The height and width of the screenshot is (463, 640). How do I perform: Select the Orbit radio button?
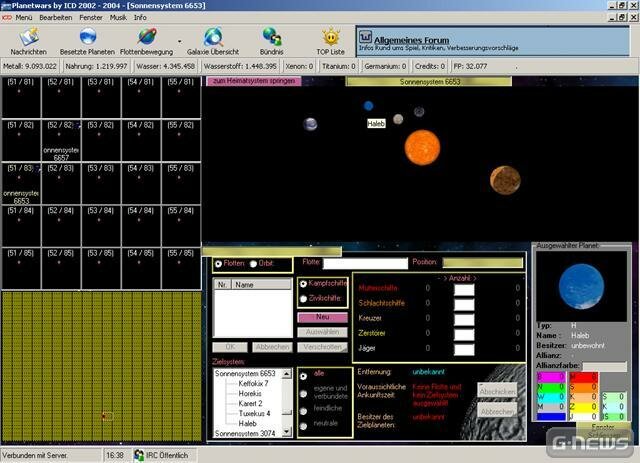click(x=253, y=264)
